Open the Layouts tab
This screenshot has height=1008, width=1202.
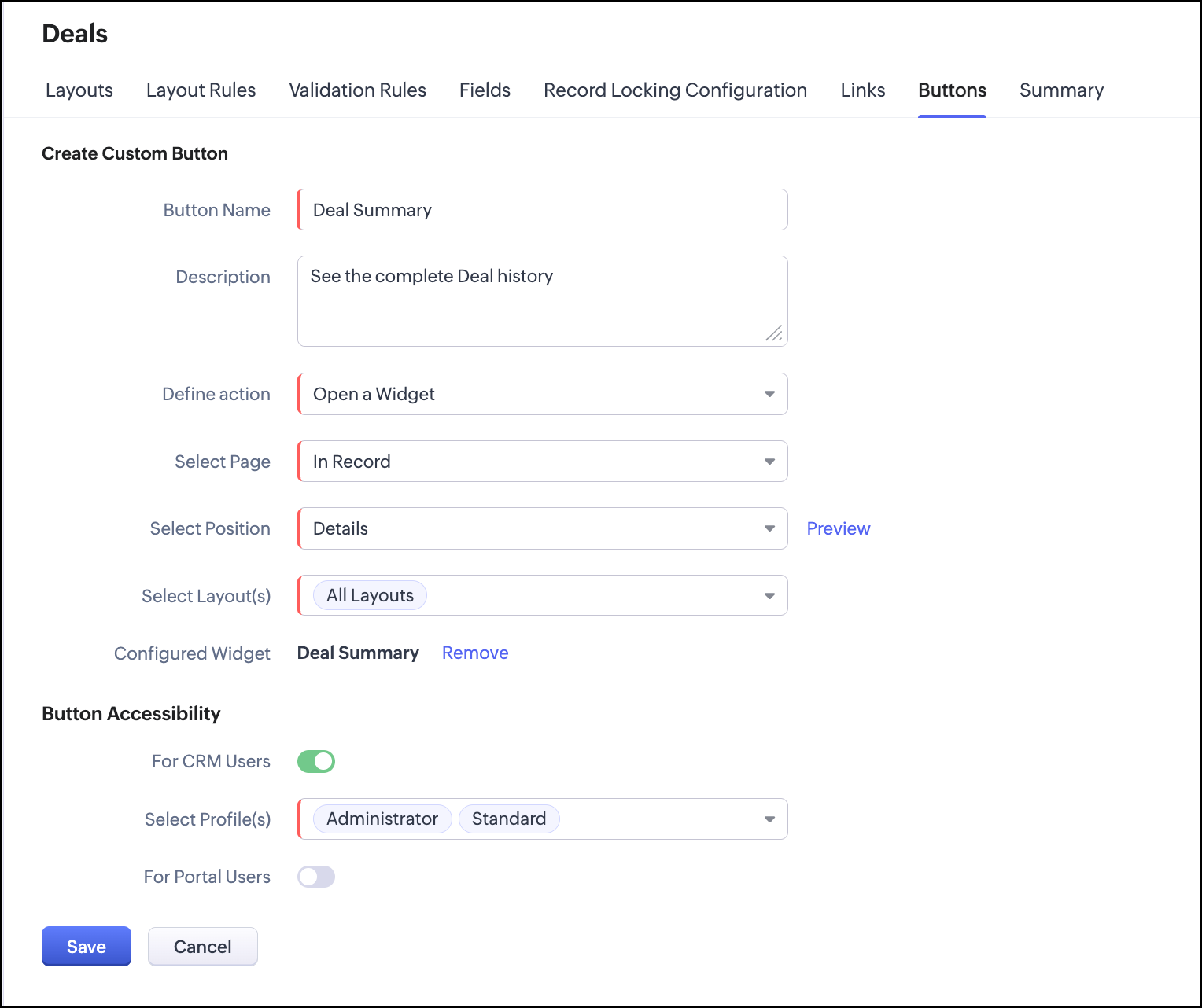[x=79, y=90]
